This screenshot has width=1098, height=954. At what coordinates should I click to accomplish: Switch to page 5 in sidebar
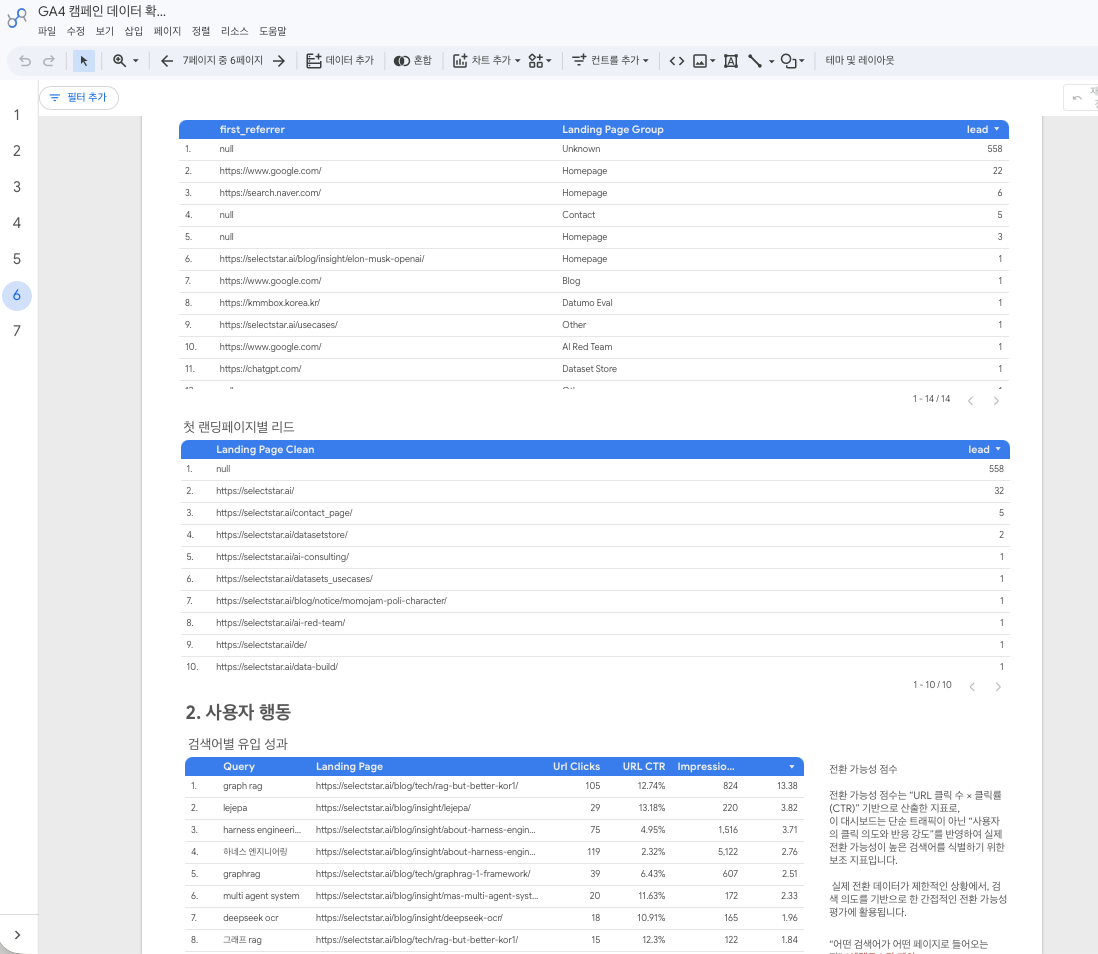click(17, 259)
